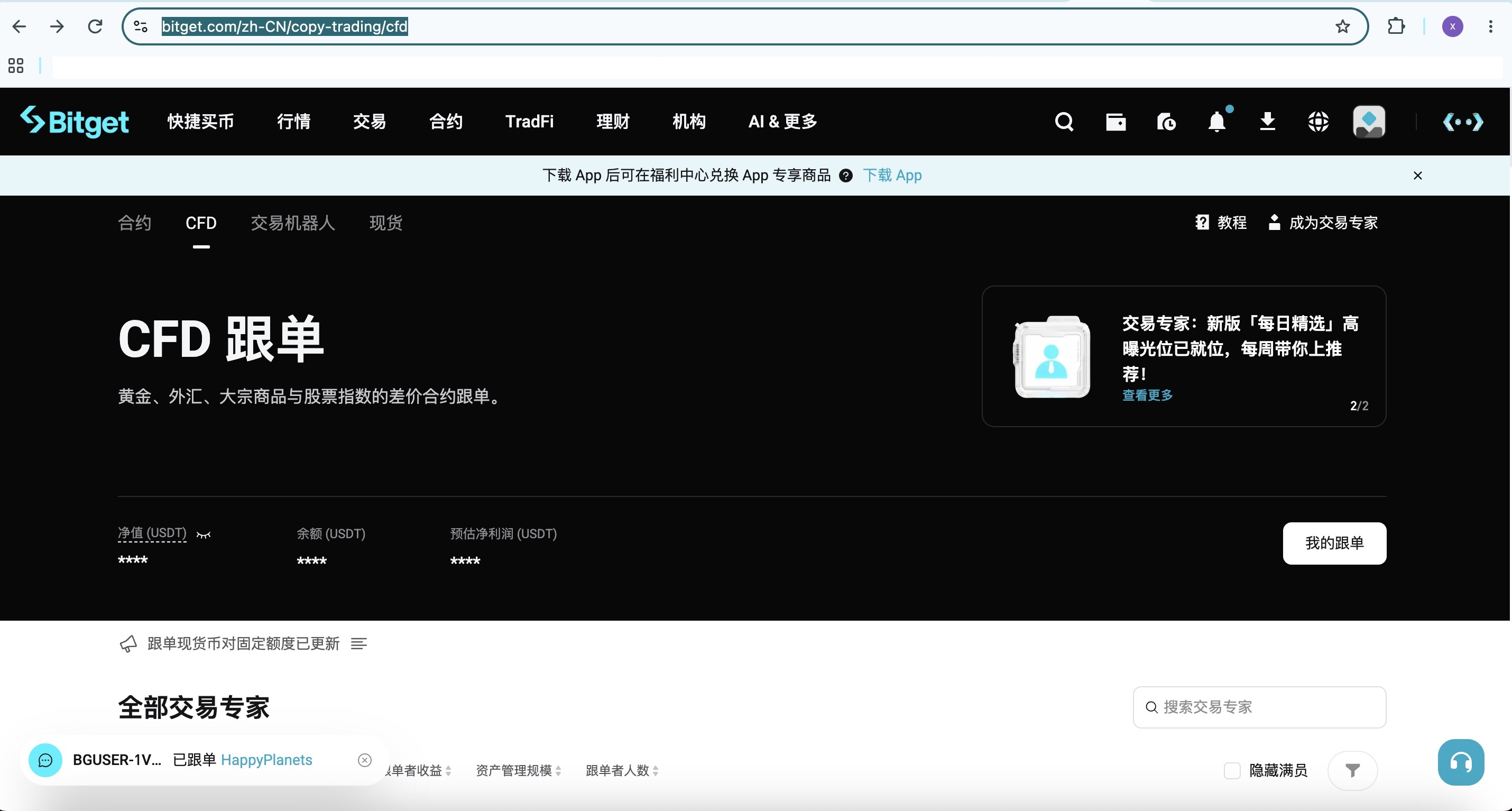Screen dimensions: 1512x811
Task: Click the help question icon in banner
Action: point(846,176)
